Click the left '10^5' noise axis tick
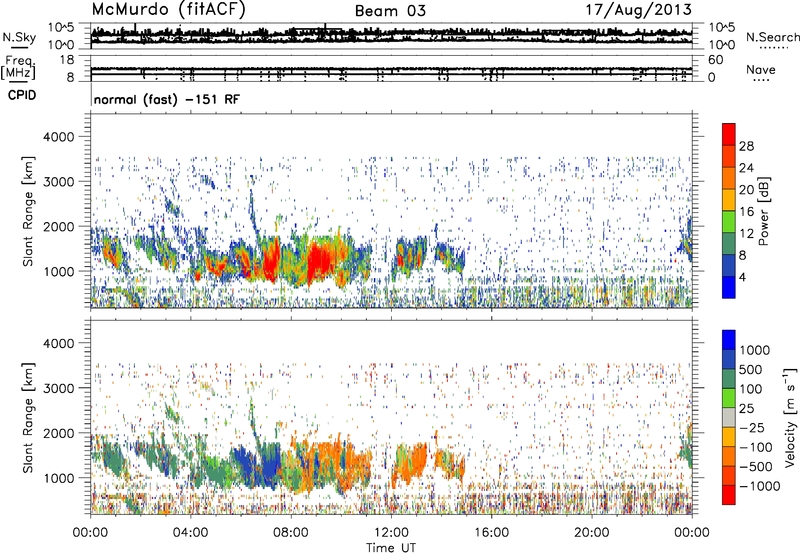This screenshot has width=800, height=554. tap(61, 27)
